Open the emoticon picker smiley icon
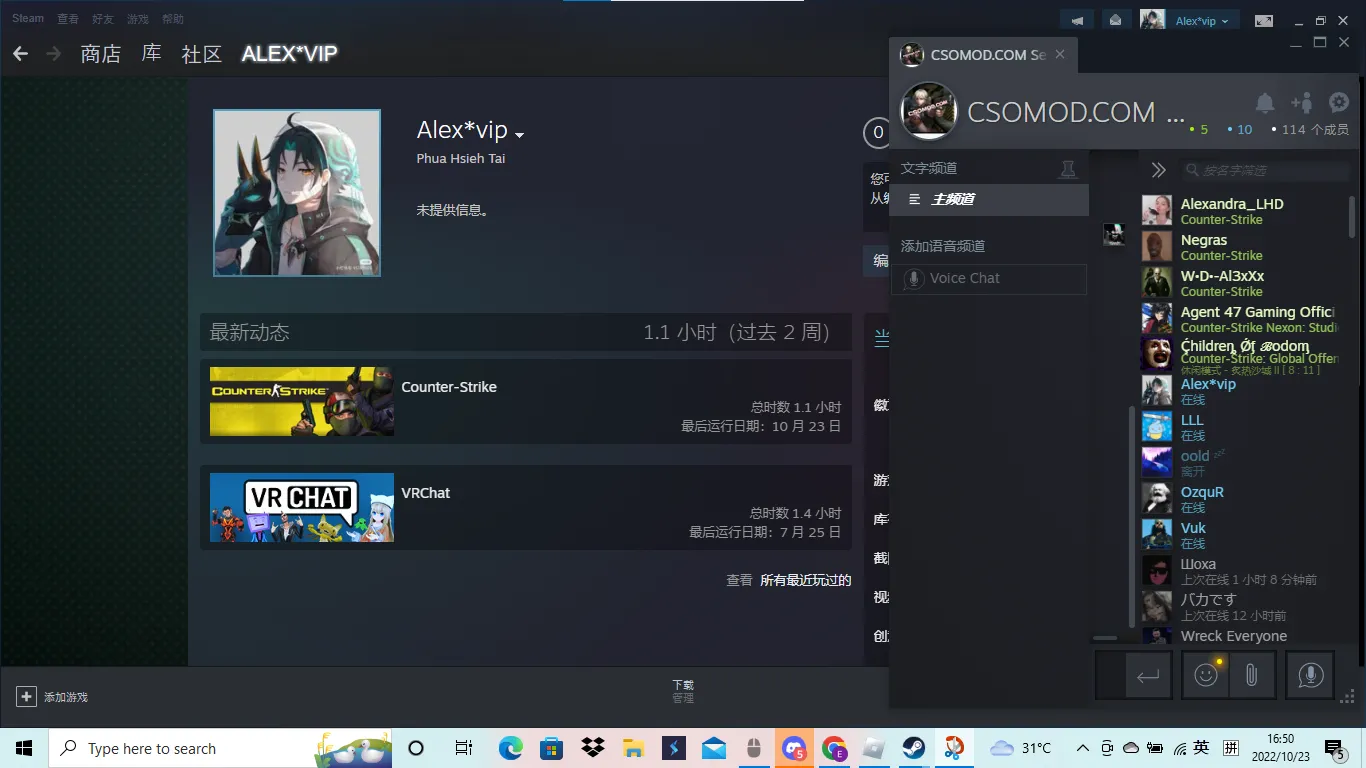 [1206, 675]
